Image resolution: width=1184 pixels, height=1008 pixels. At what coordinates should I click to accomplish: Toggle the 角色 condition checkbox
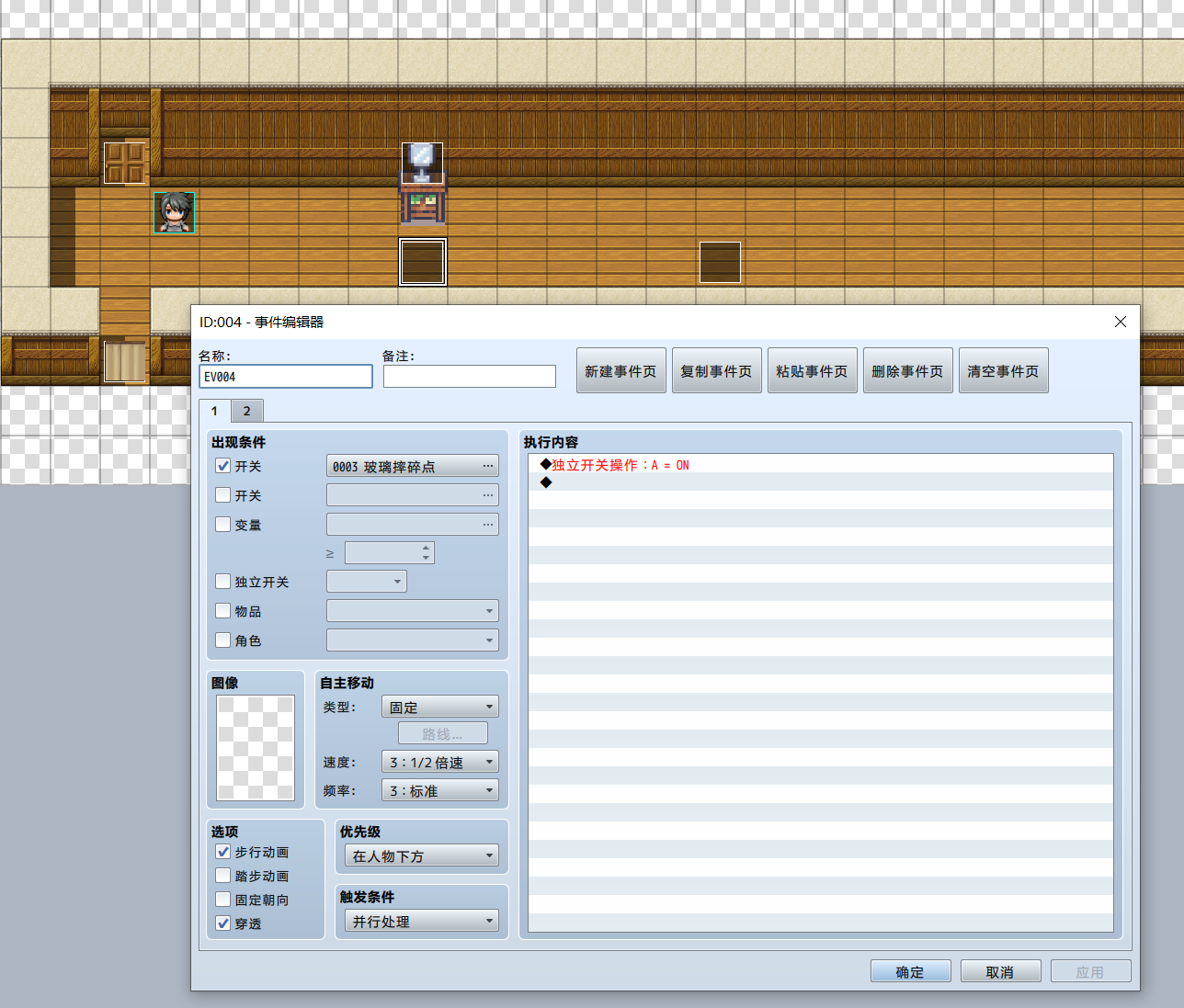[223, 640]
